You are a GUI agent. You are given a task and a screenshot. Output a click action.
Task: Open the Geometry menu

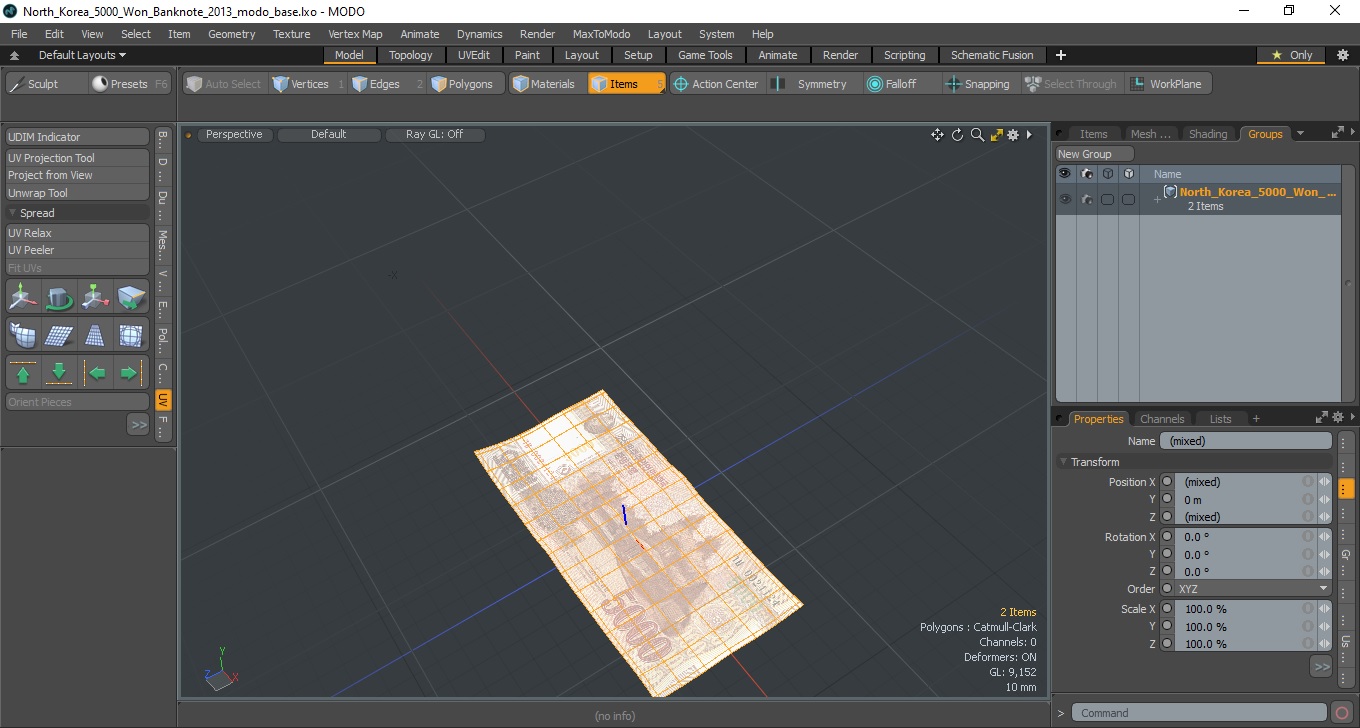click(x=231, y=34)
